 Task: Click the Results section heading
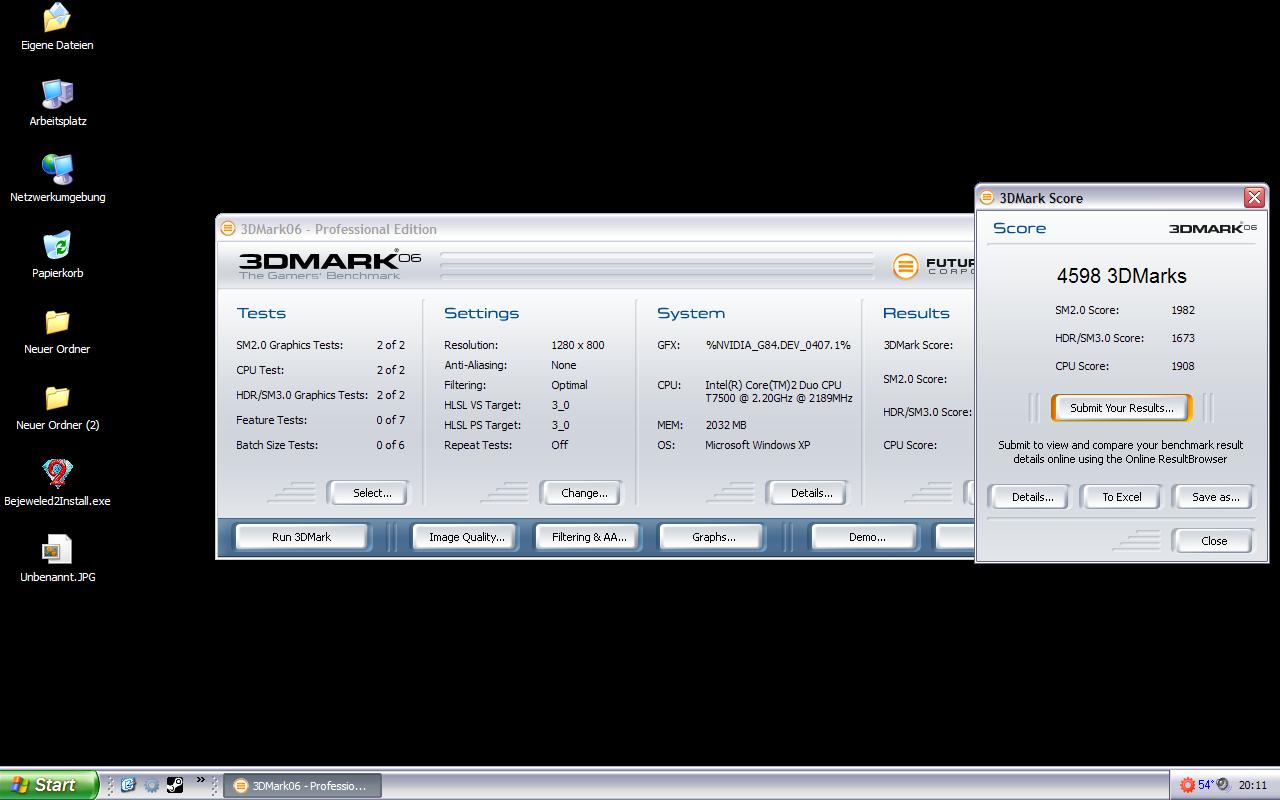pyautogui.click(x=916, y=313)
